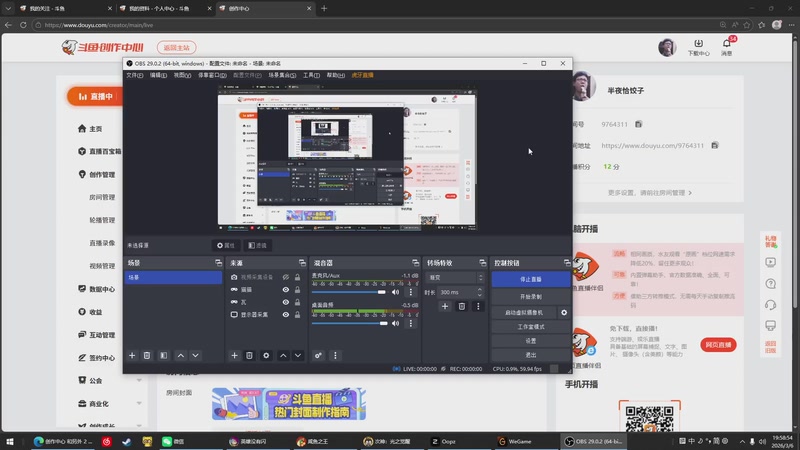The image size is (800, 450).
Task: Open the Help menu in OBS
Action: click(x=336, y=75)
